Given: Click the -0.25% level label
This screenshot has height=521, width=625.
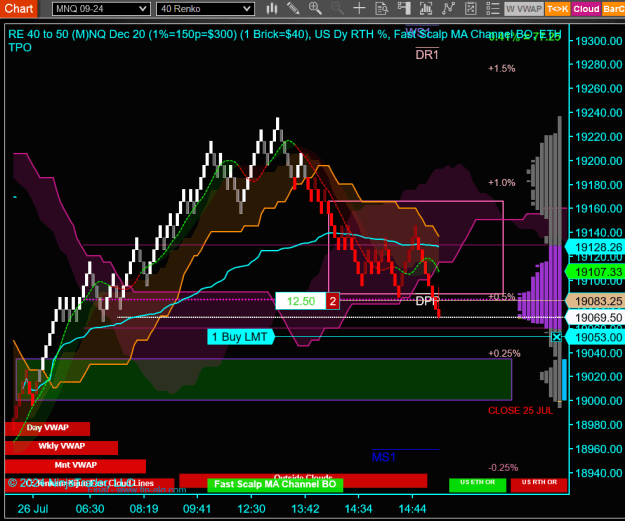Looking at the screenshot, I should pyautogui.click(x=503, y=467).
